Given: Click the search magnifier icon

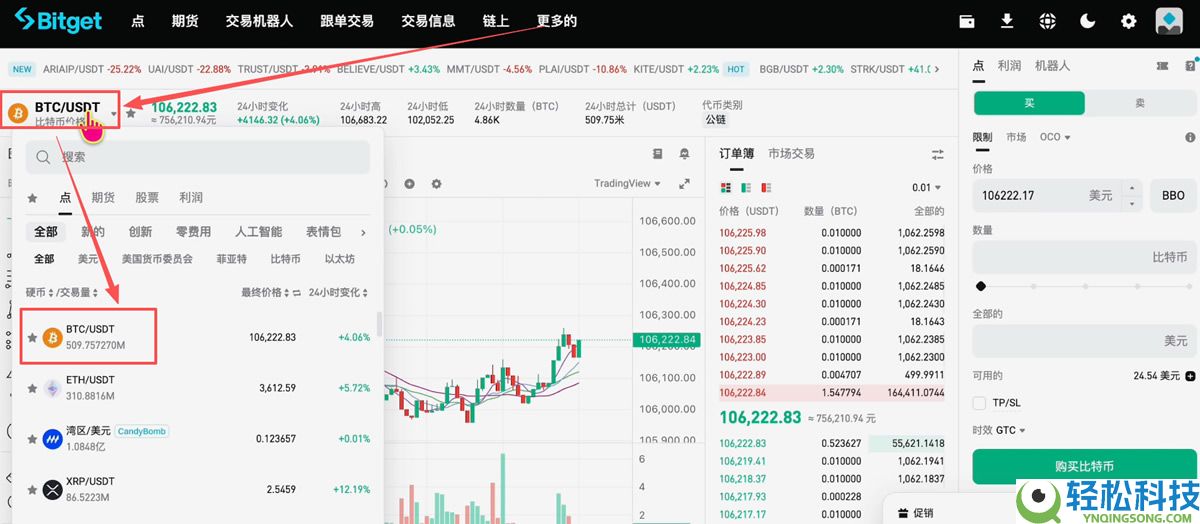Looking at the screenshot, I should pos(44,157).
